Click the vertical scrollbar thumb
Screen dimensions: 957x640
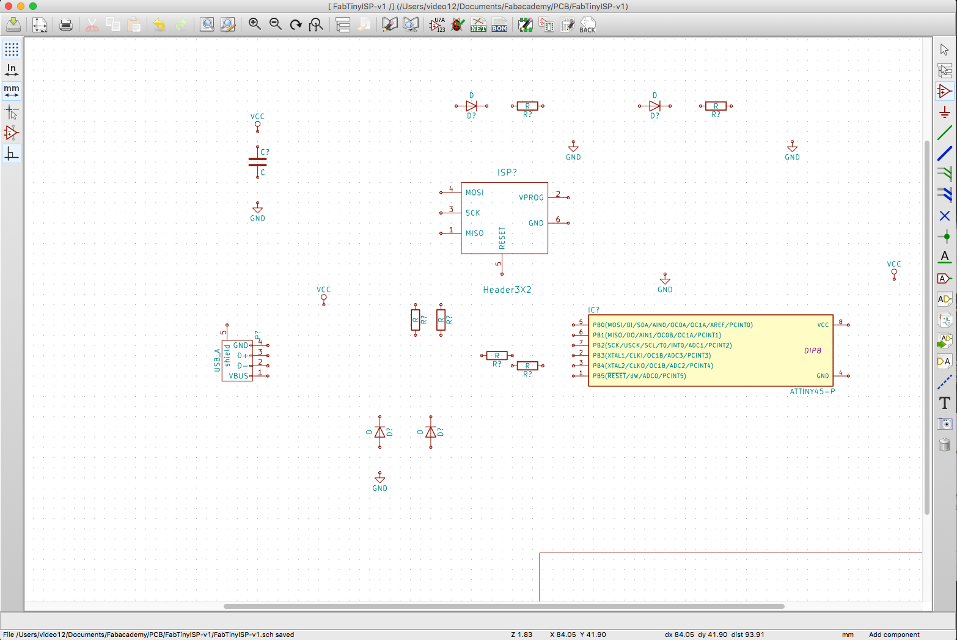tap(927, 328)
